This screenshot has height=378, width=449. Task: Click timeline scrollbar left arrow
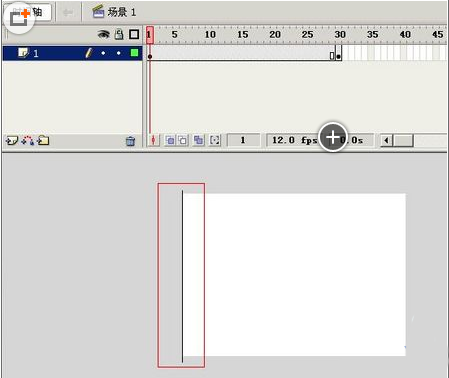pos(387,140)
